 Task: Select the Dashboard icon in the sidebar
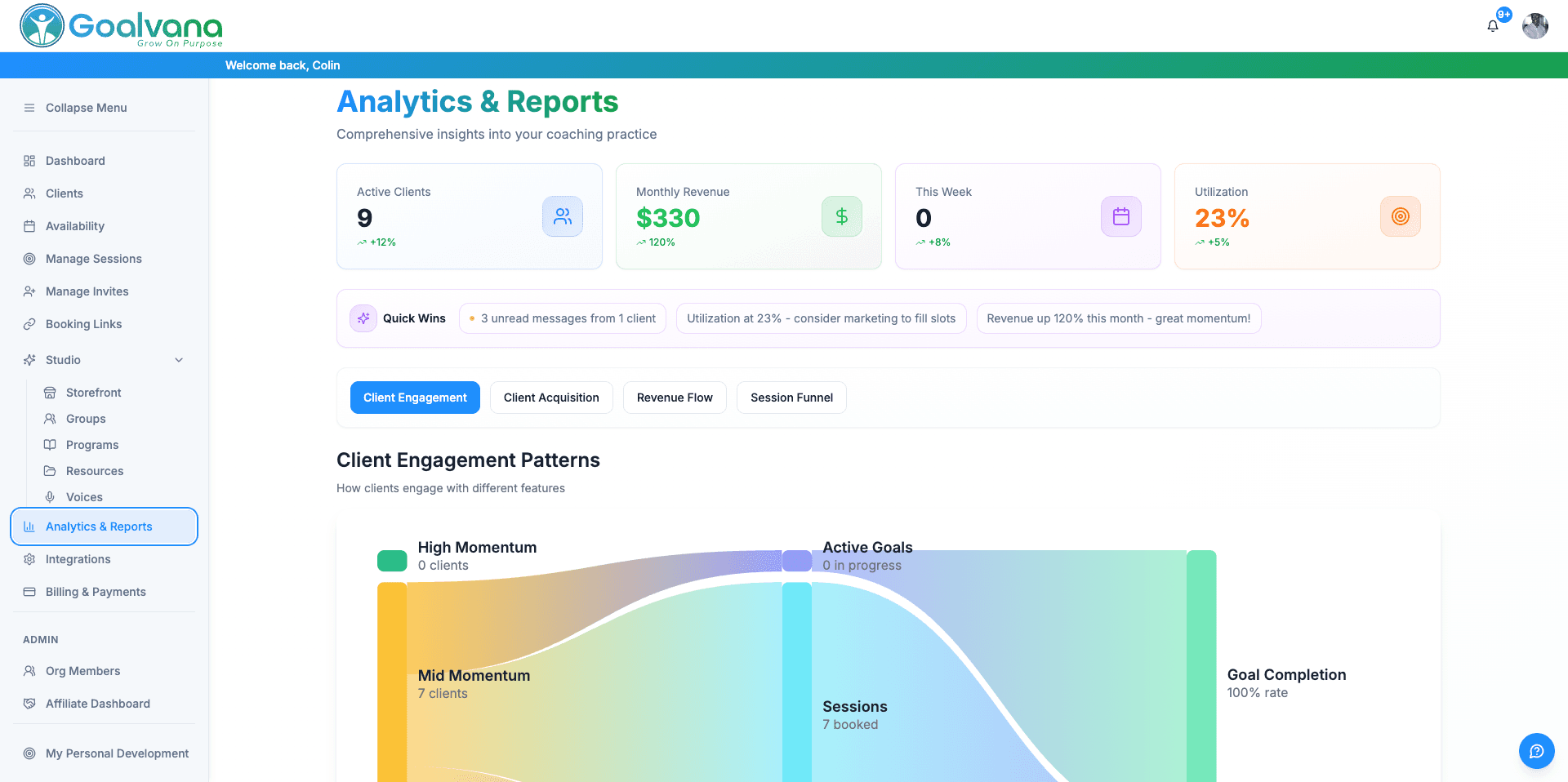point(29,161)
